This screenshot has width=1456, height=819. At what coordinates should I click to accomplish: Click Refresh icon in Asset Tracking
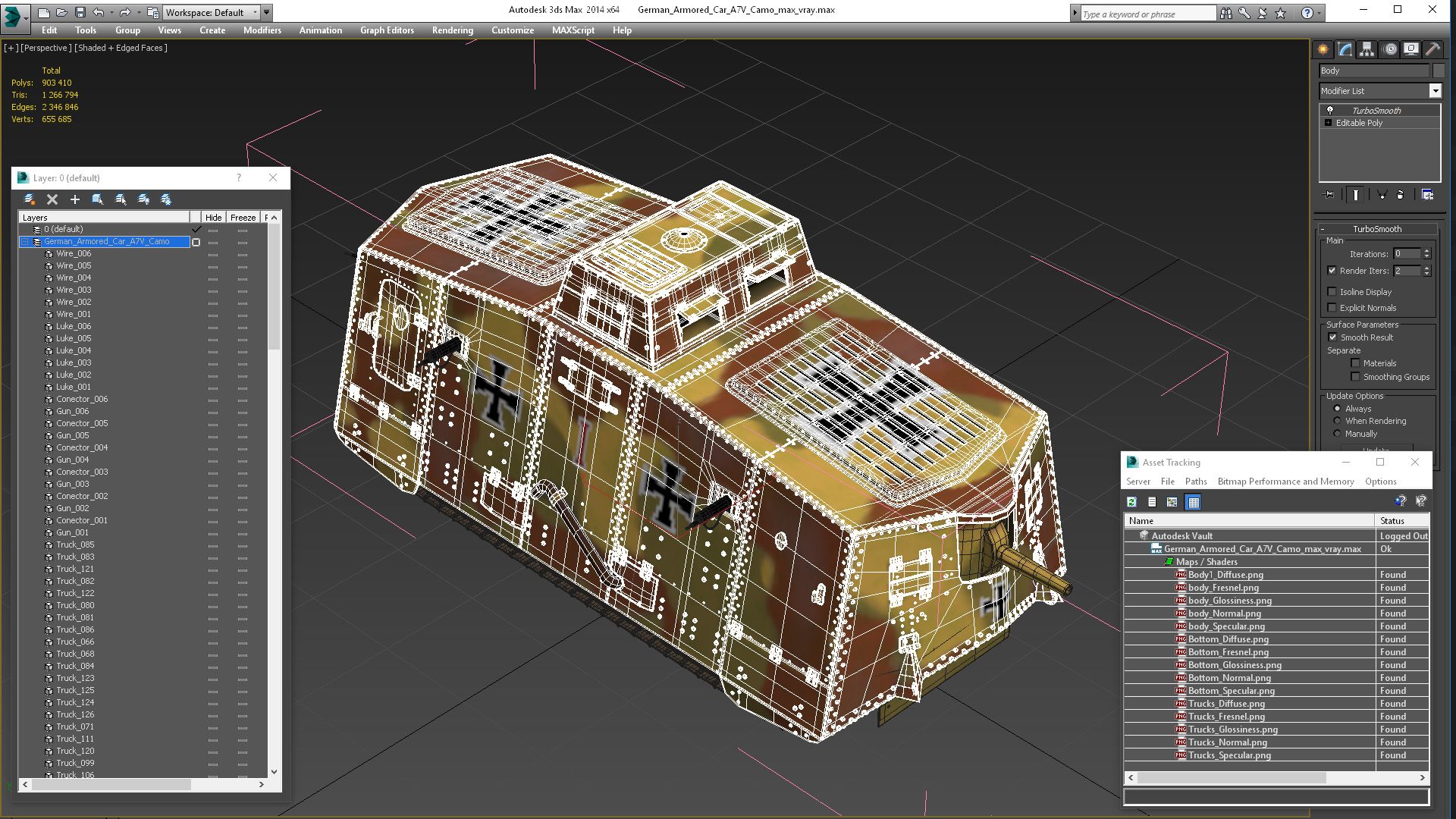tap(1131, 502)
